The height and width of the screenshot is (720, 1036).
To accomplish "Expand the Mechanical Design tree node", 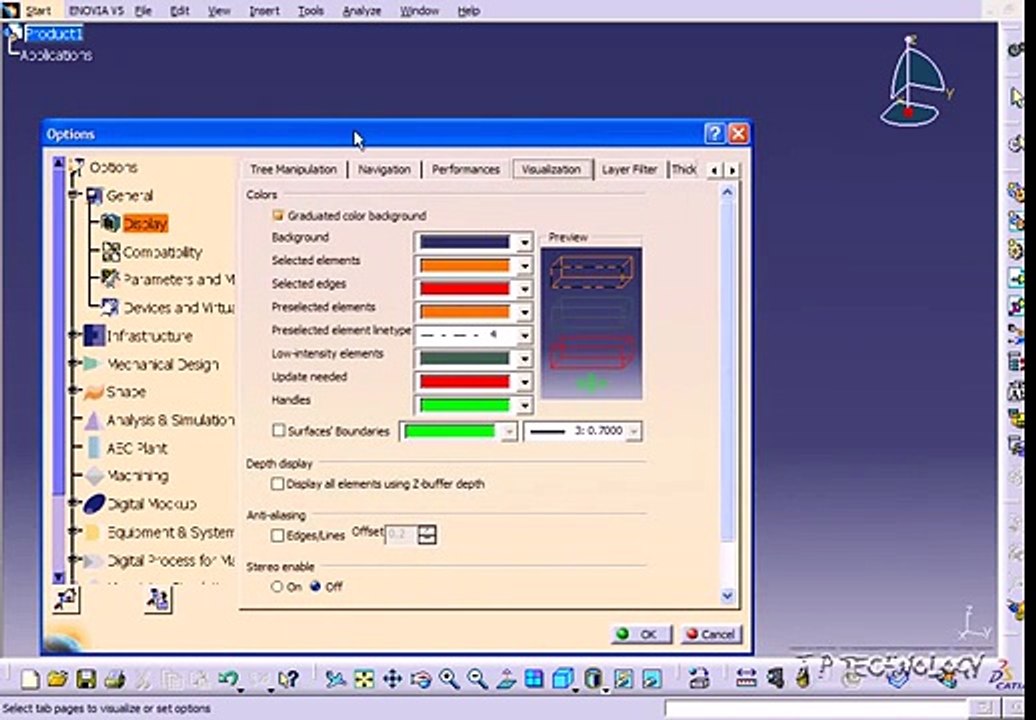I will pos(73,364).
